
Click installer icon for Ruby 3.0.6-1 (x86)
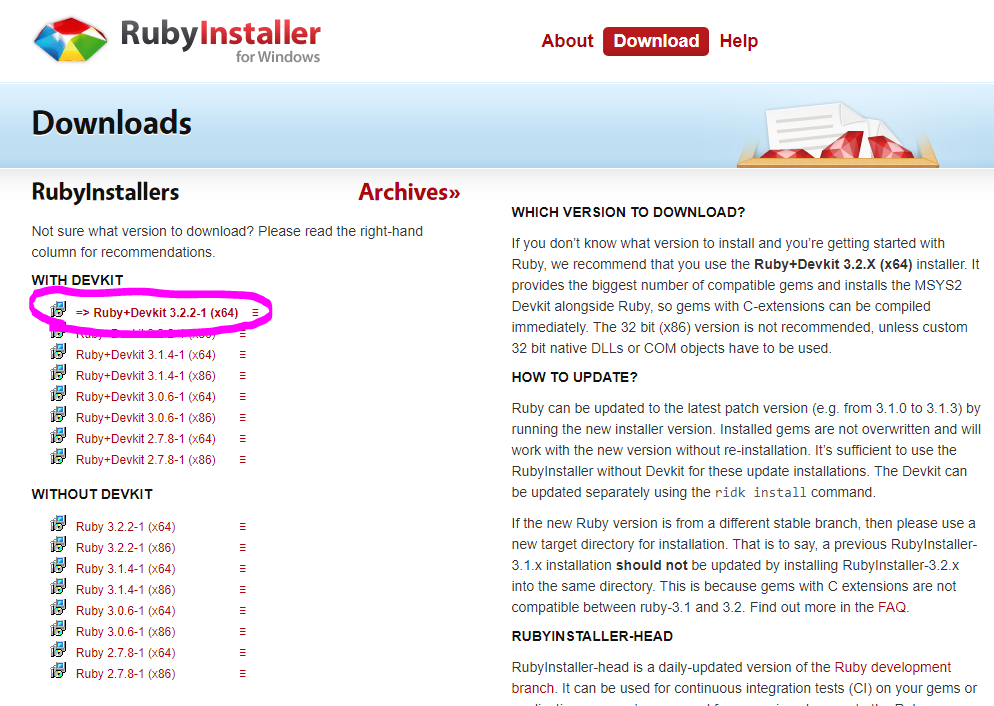58,628
